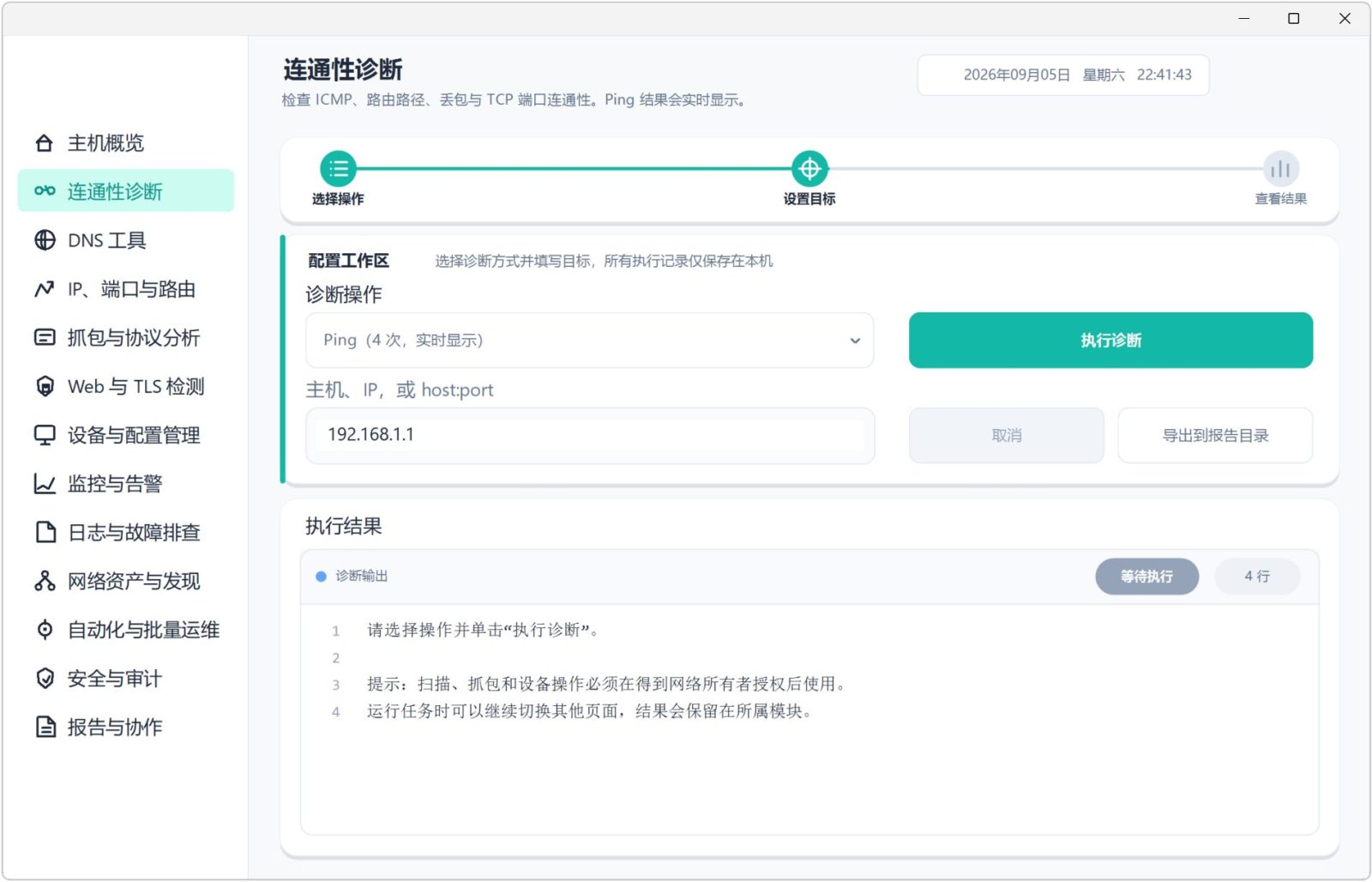Click the step progress line between 选择操作 and 设置目标
Viewport: 1372px width, 882px height.
click(574, 169)
